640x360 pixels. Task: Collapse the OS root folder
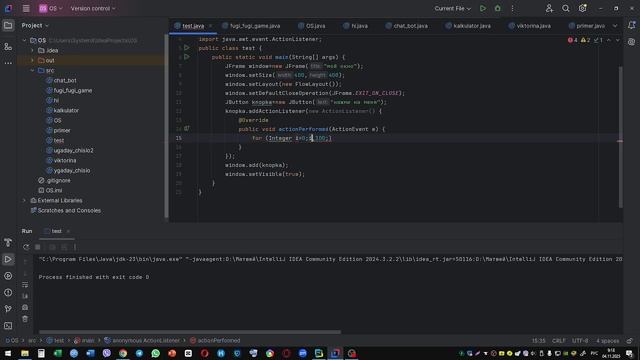[24, 40]
